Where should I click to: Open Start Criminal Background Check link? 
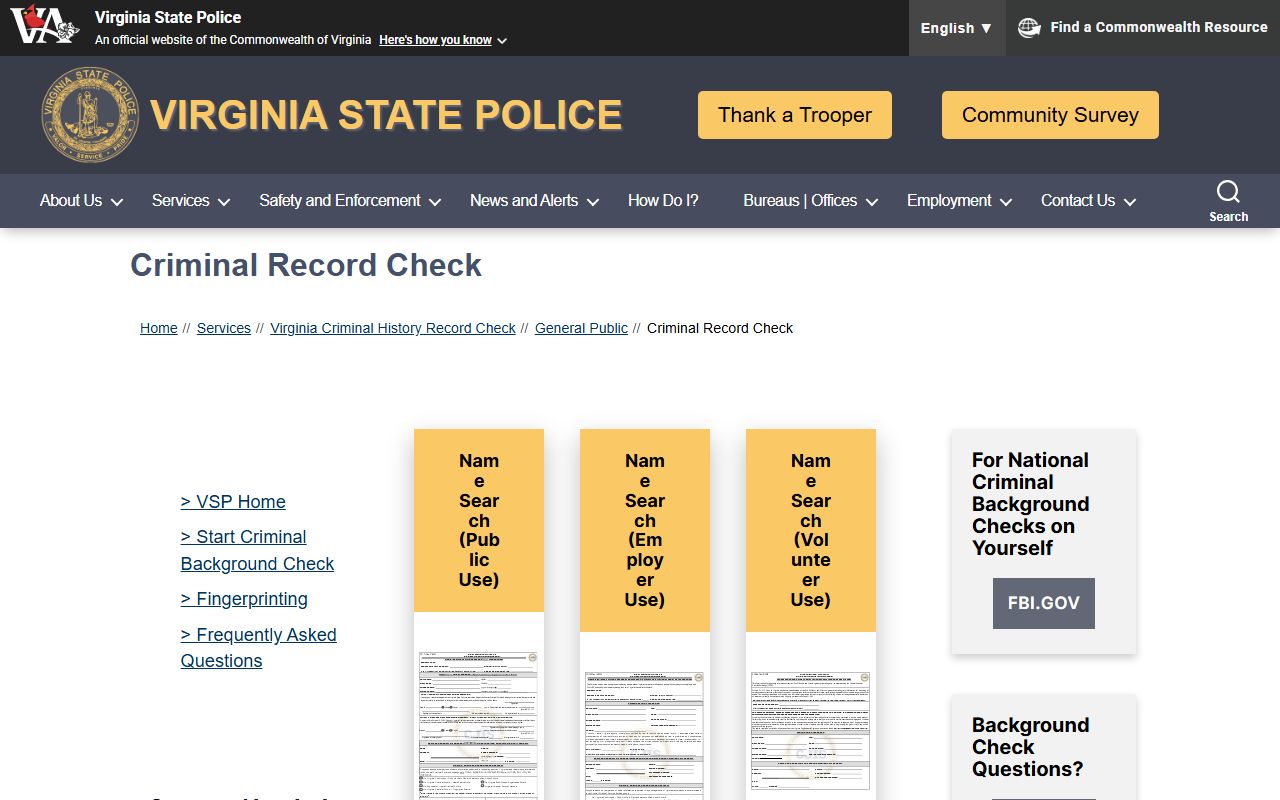257,550
